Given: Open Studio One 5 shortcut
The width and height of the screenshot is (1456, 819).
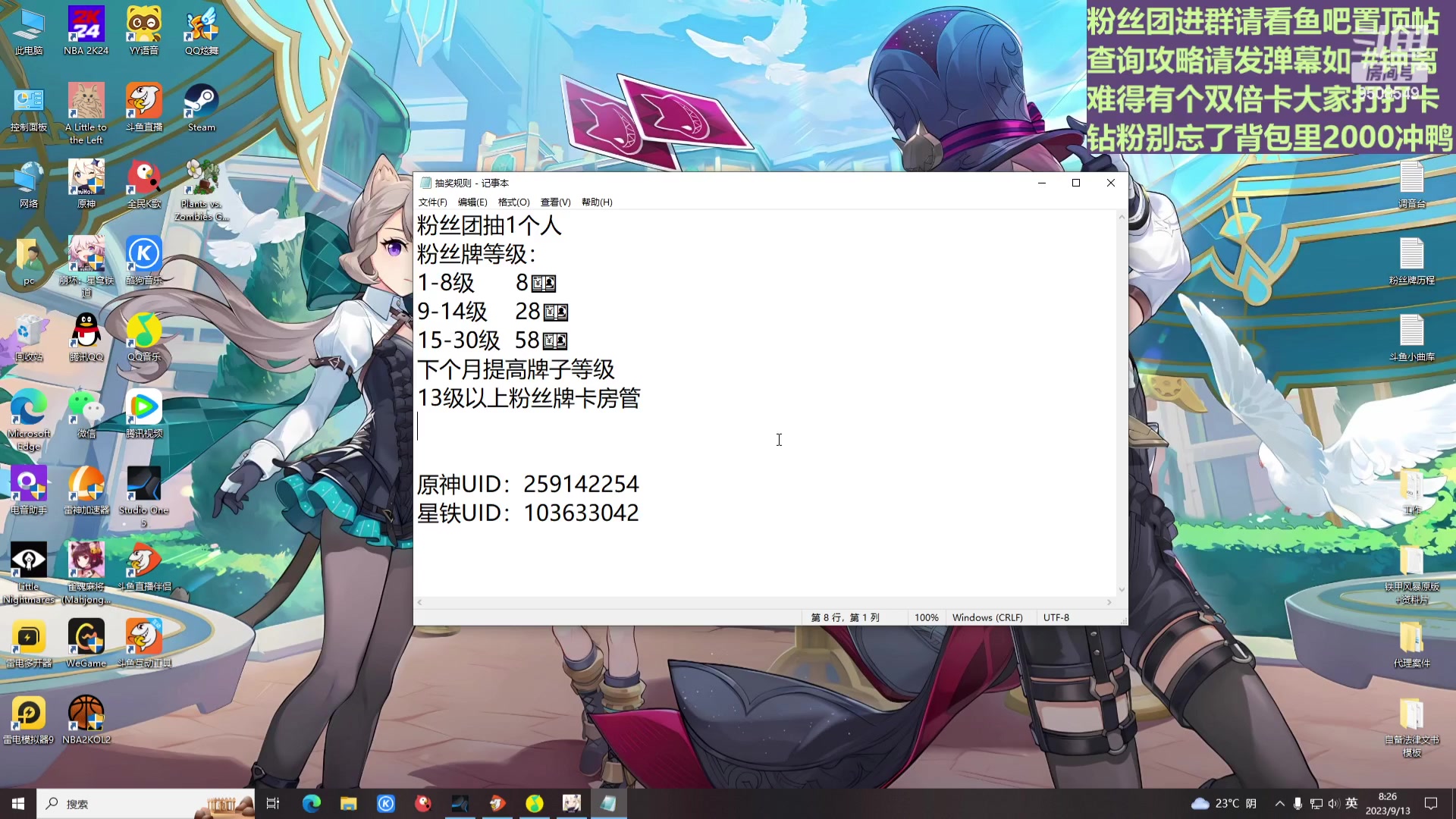Looking at the screenshot, I should [x=144, y=497].
